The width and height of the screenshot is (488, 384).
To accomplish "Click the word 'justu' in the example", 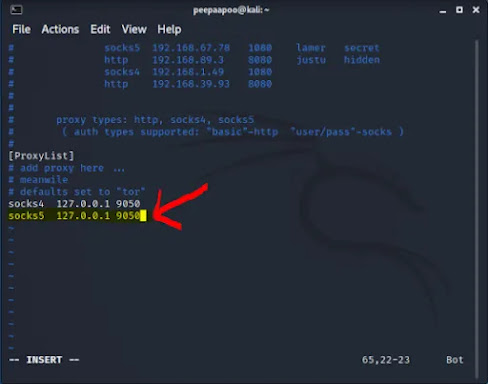I will [311, 60].
